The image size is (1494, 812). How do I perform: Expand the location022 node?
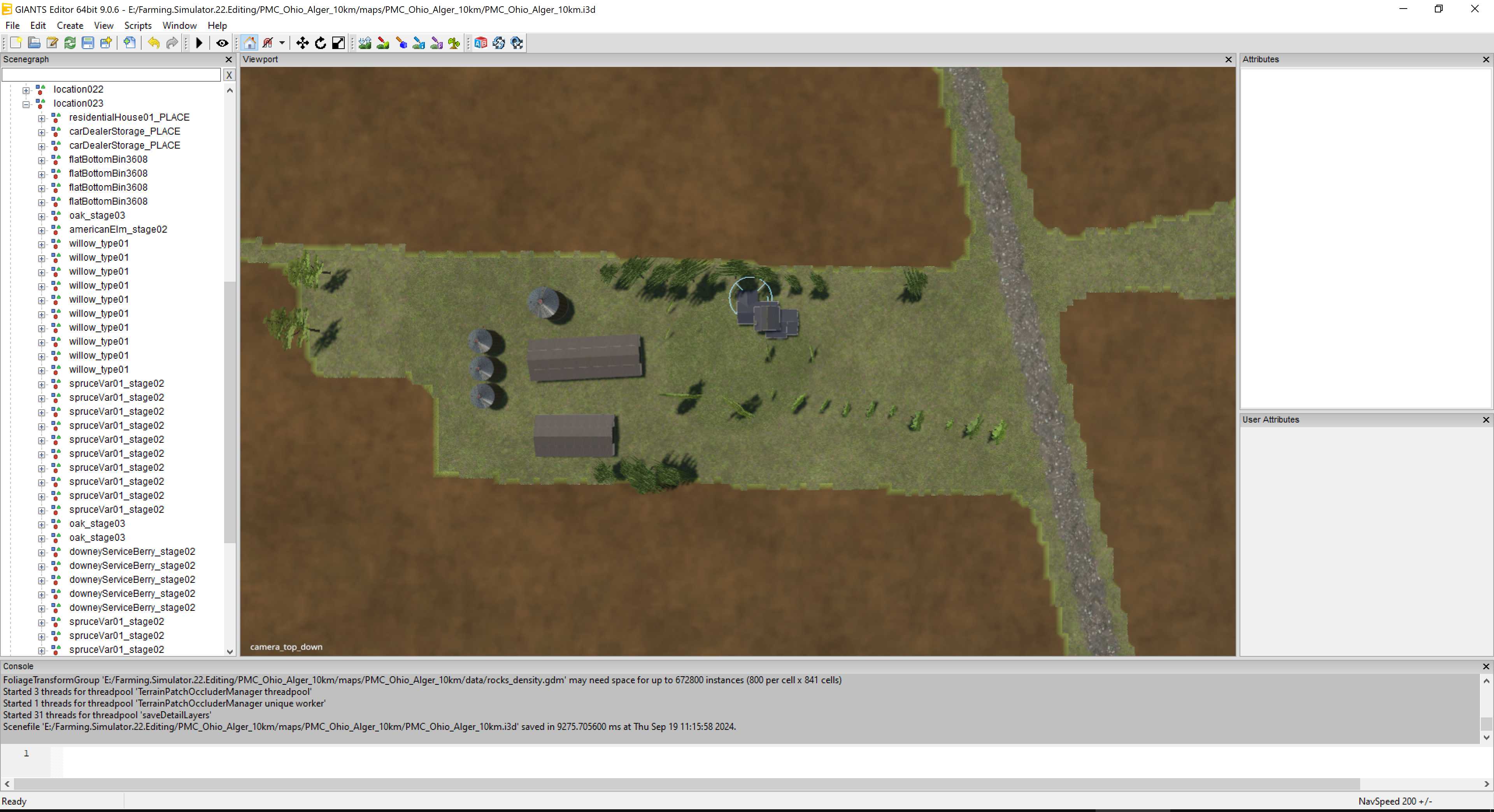pyautogui.click(x=26, y=90)
